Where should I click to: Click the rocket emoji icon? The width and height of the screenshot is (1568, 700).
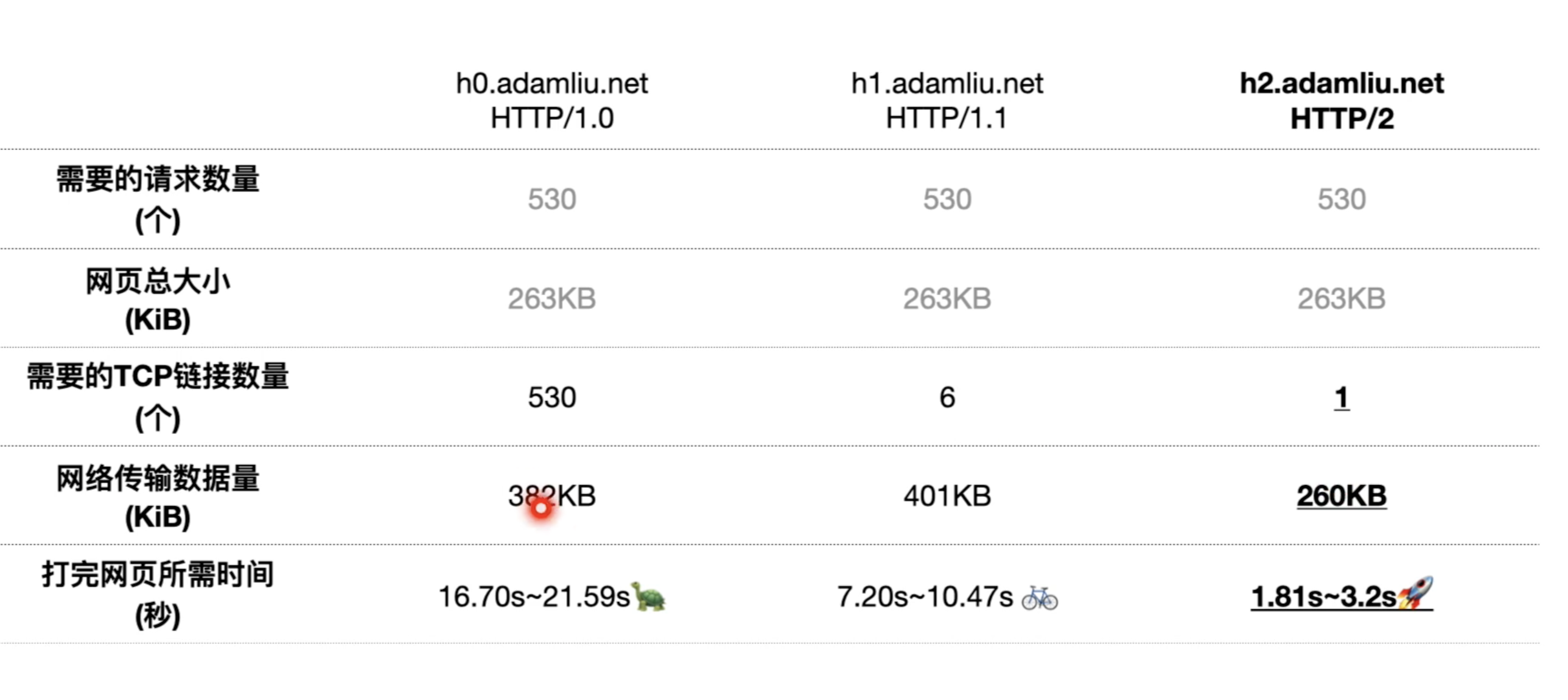click(x=1415, y=592)
